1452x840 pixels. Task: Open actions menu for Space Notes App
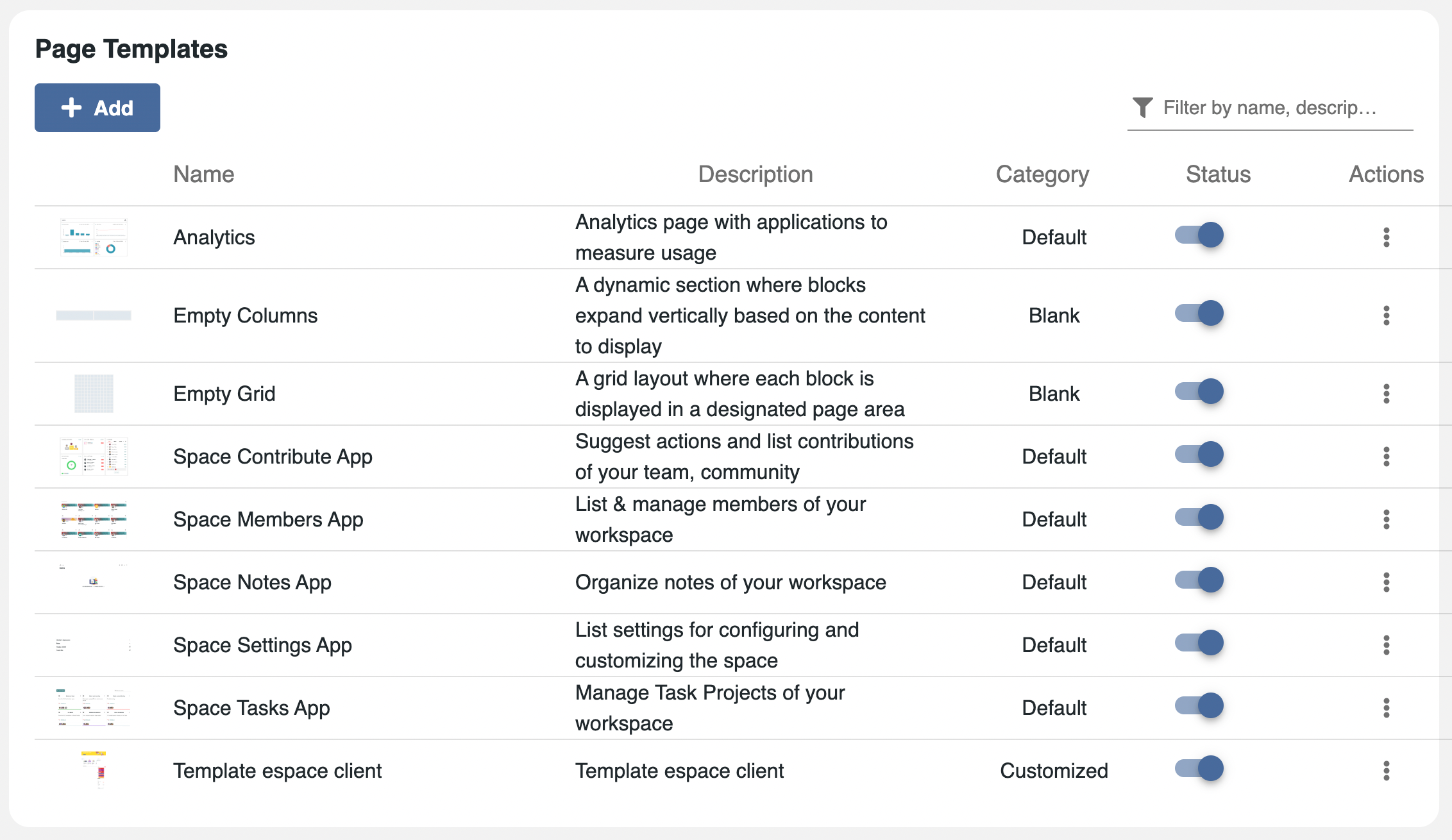pyautogui.click(x=1386, y=582)
